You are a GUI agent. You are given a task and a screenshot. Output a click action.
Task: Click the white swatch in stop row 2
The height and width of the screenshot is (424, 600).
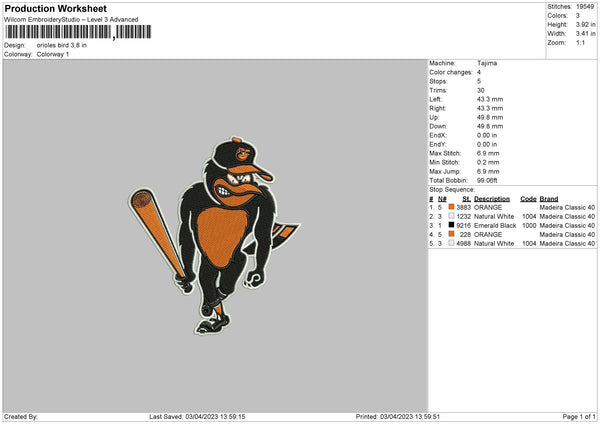tap(451, 216)
